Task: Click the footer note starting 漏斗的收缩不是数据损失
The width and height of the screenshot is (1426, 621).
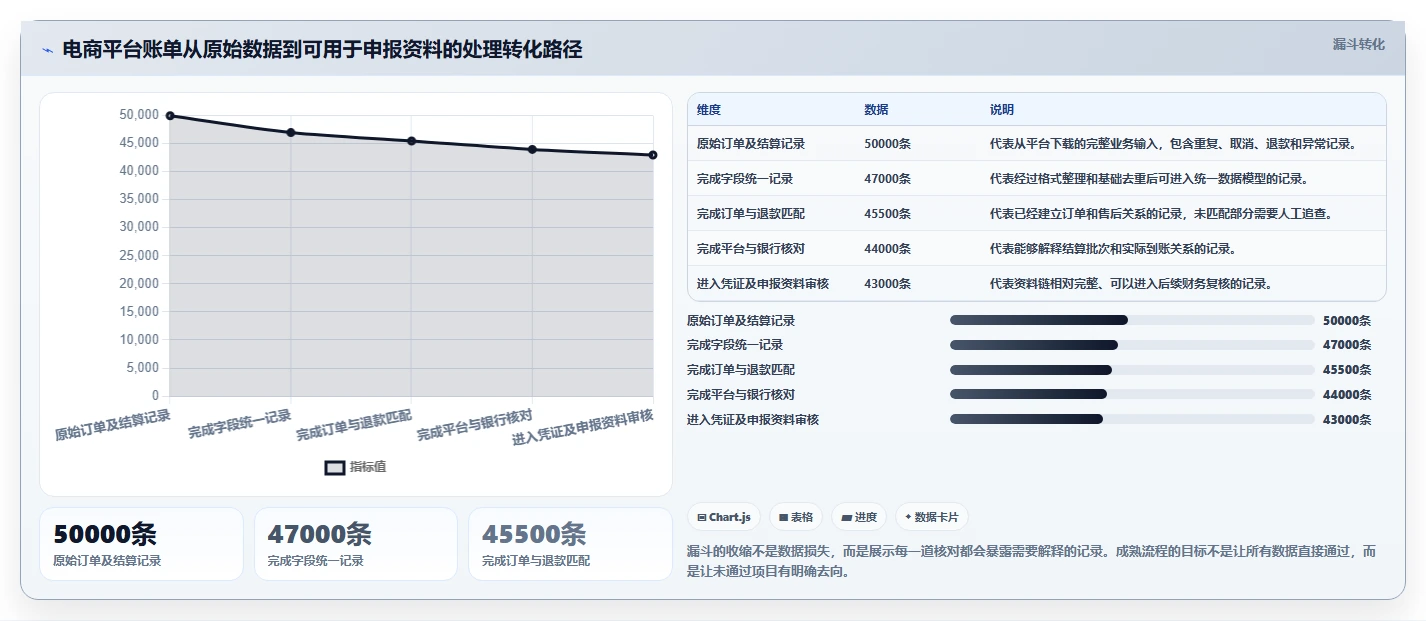Action: tap(1032, 562)
